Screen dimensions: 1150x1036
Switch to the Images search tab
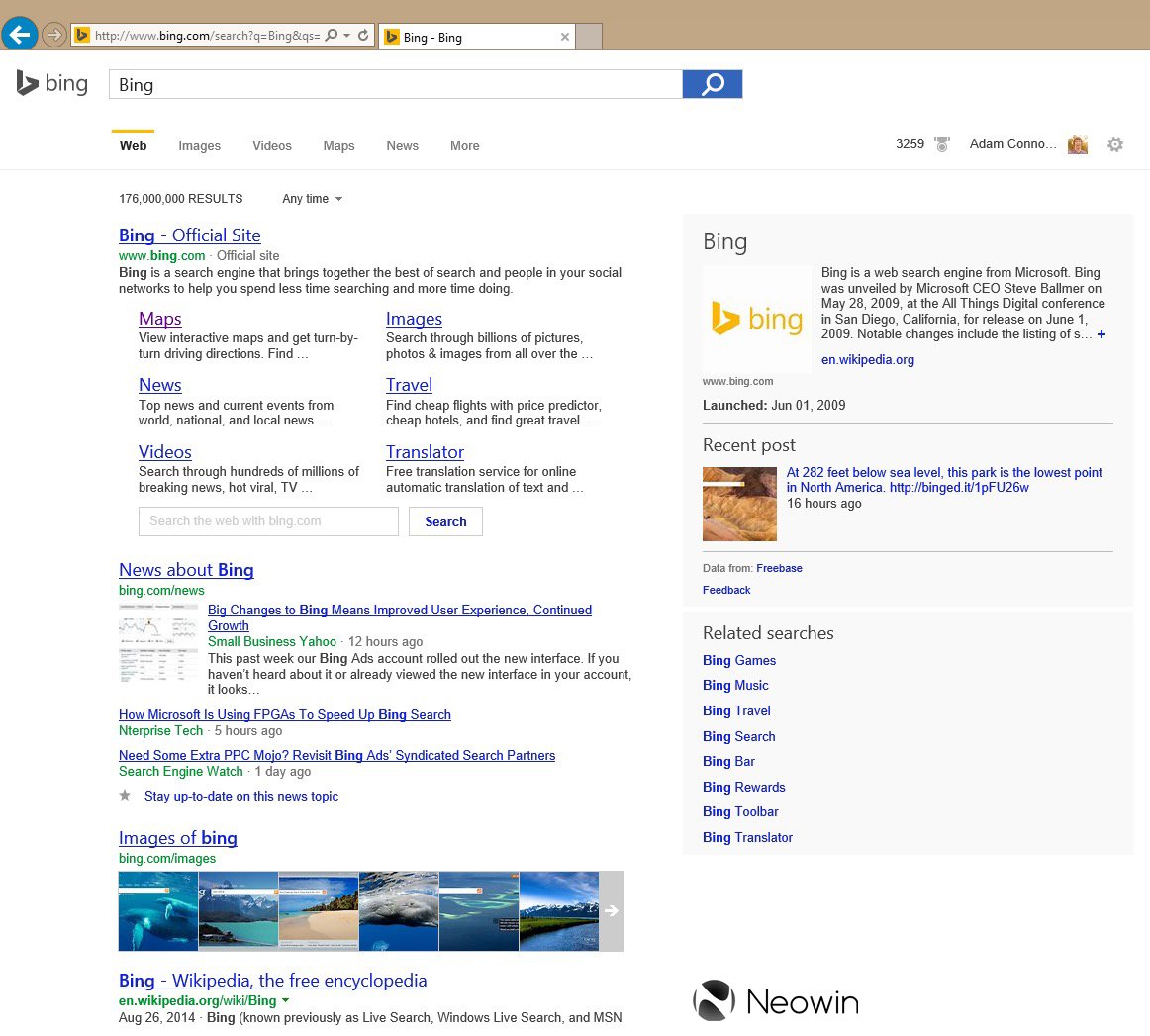tap(198, 145)
